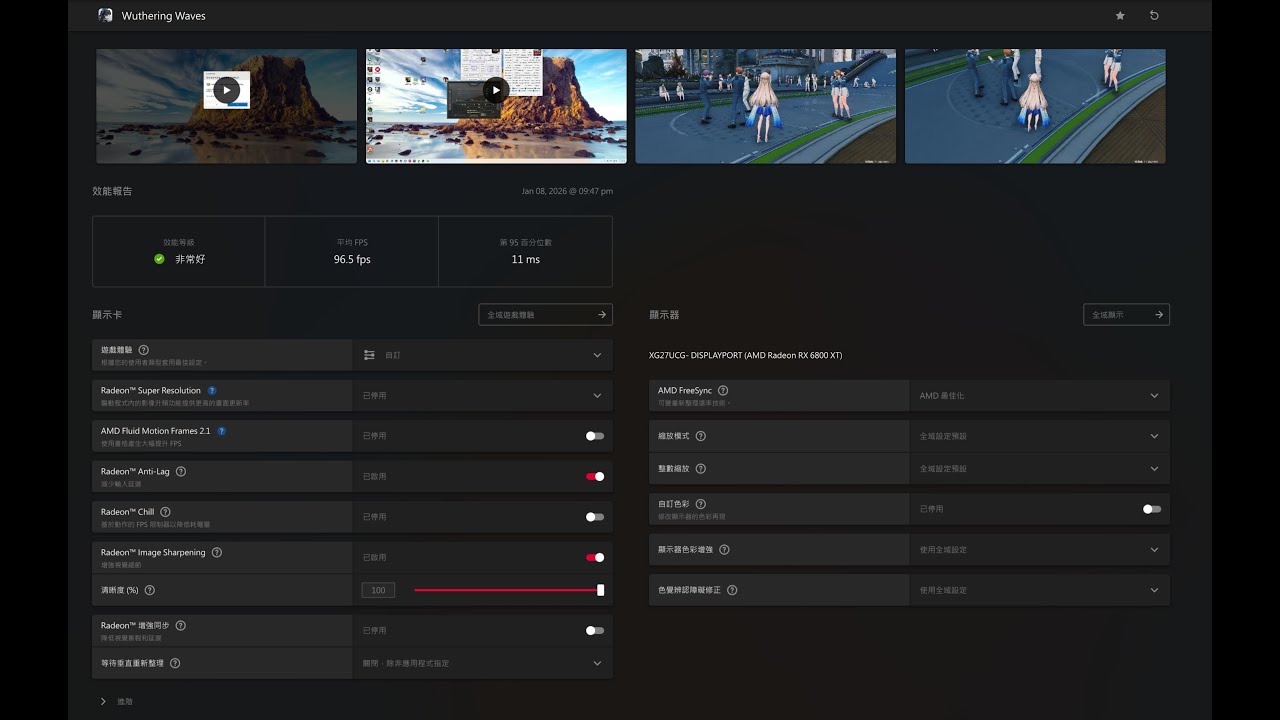This screenshot has width=1280, height=720.
Task: Open the 整數縮放 dropdown
Action: click(x=1039, y=468)
